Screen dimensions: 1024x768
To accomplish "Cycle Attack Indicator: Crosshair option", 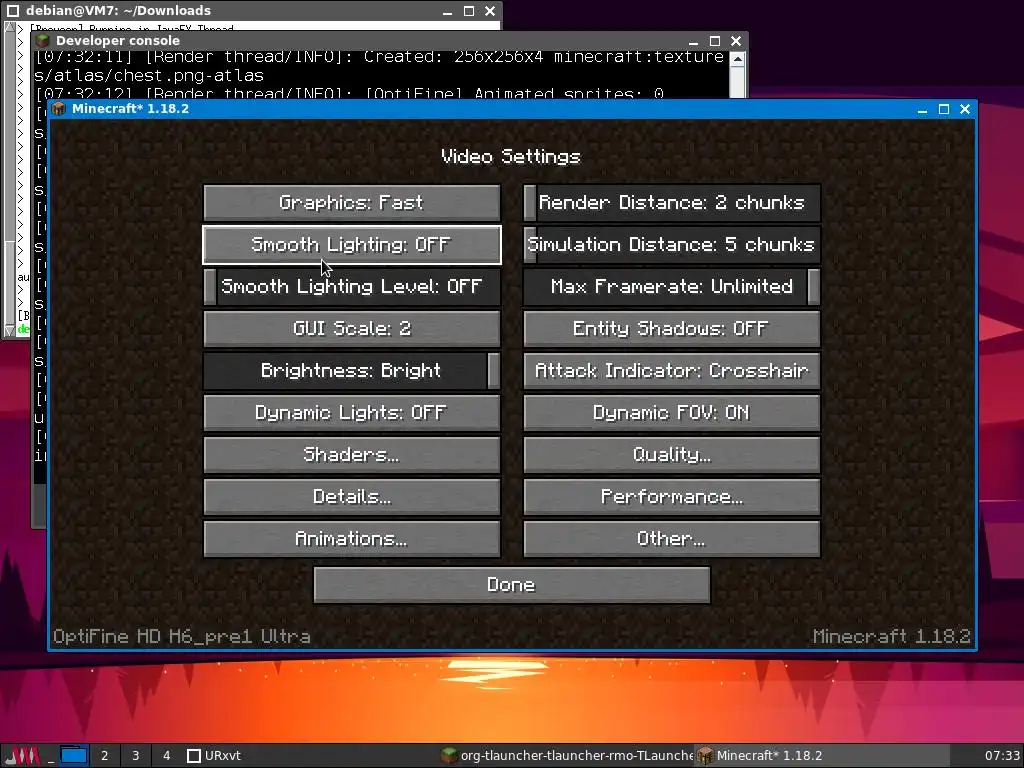I will [672, 371].
